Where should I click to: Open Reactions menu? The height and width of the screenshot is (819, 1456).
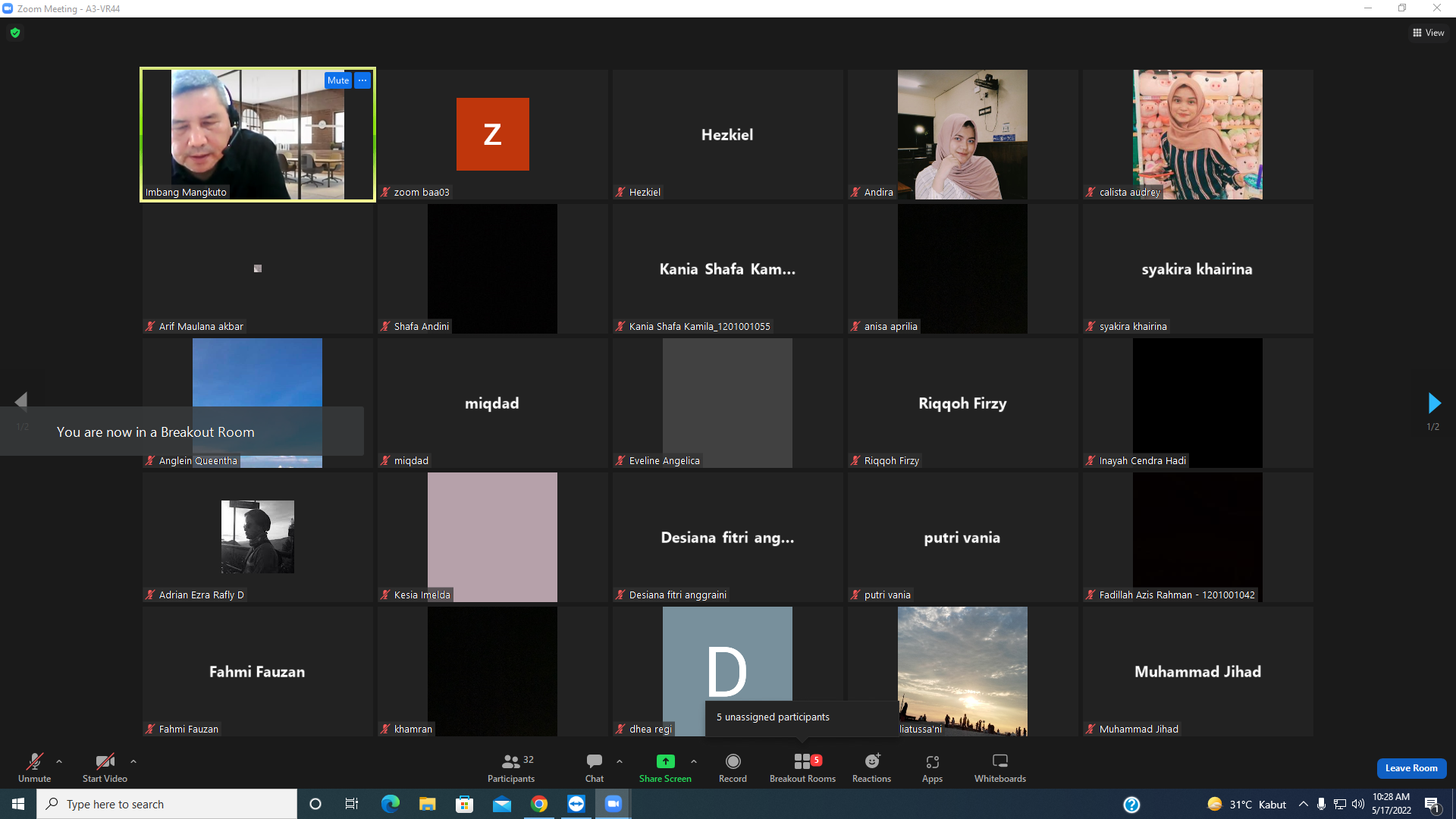[x=872, y=767]
